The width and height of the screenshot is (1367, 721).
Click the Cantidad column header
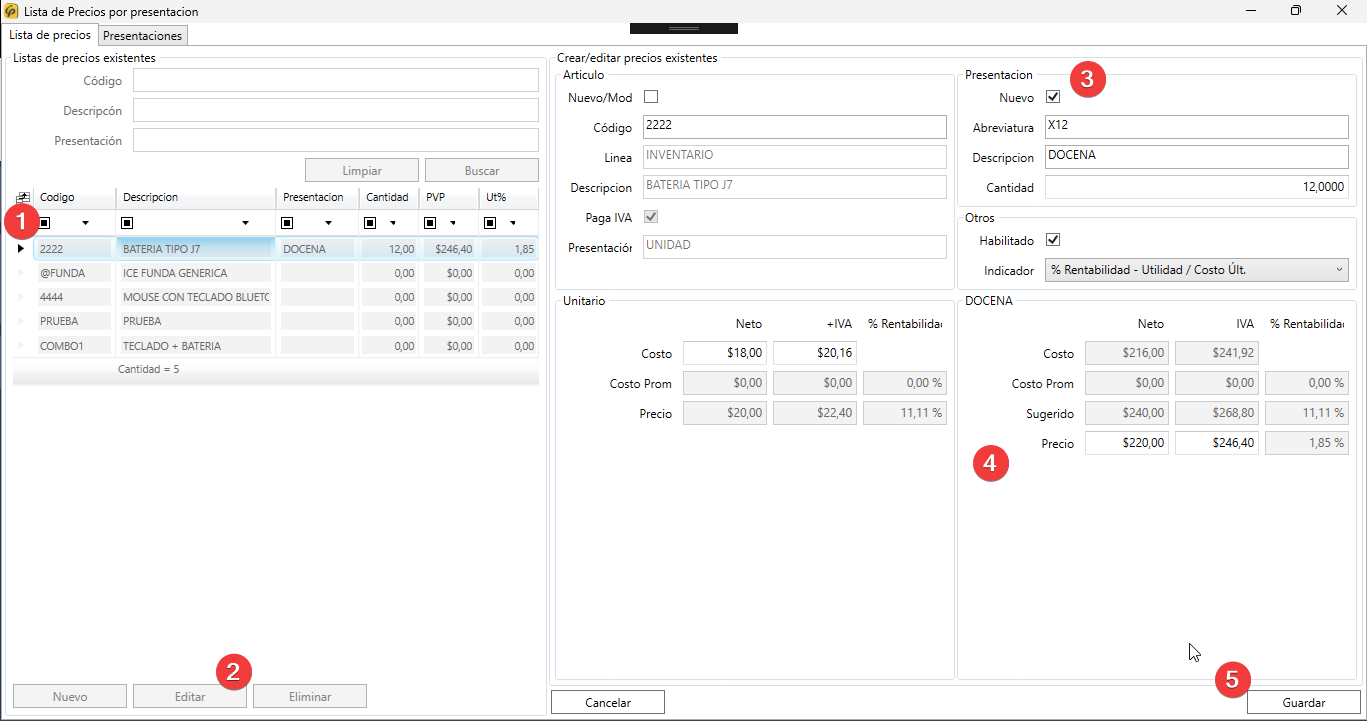tap(389, 197)
